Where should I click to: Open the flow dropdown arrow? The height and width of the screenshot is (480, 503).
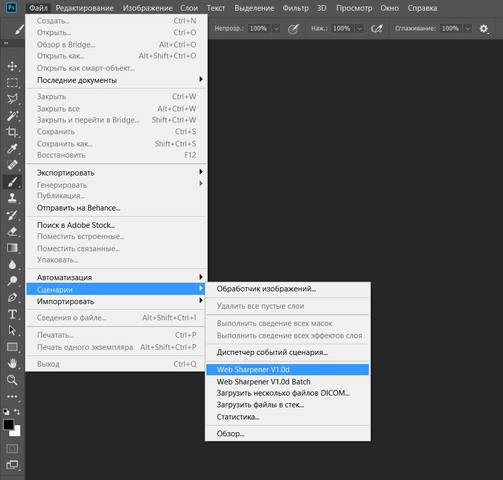[359, 29]
